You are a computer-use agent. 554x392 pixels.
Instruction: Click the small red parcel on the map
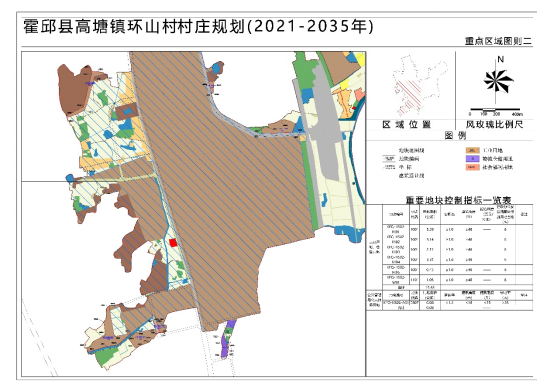click(x=173, y=242)
